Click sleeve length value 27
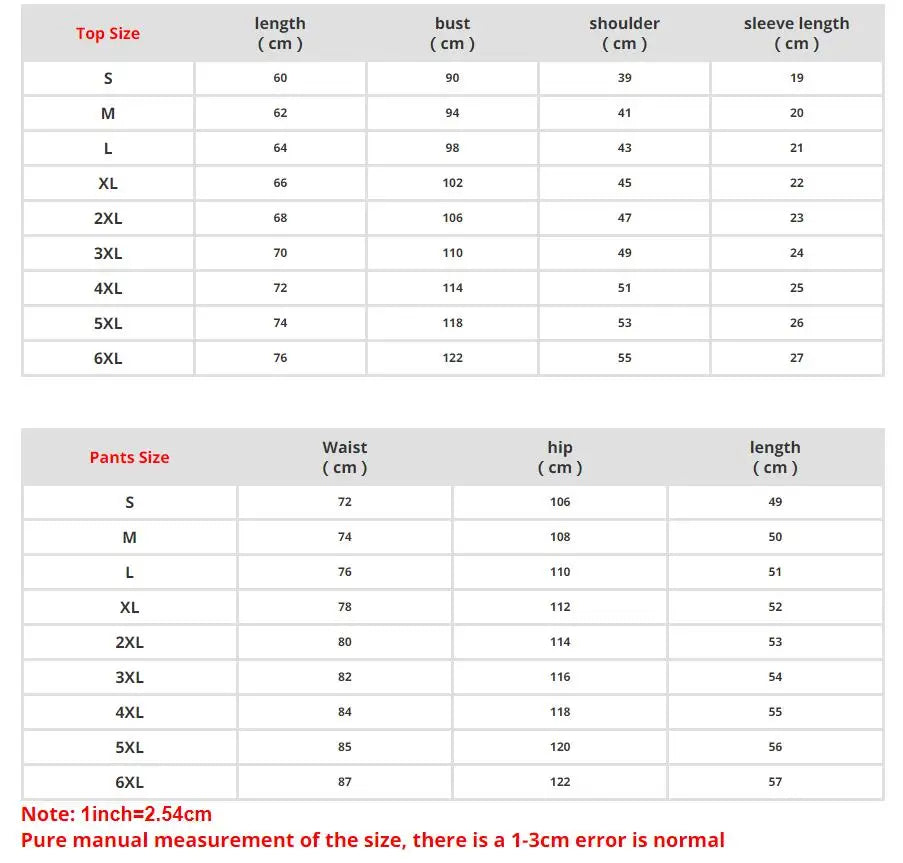 click(796, 358)
